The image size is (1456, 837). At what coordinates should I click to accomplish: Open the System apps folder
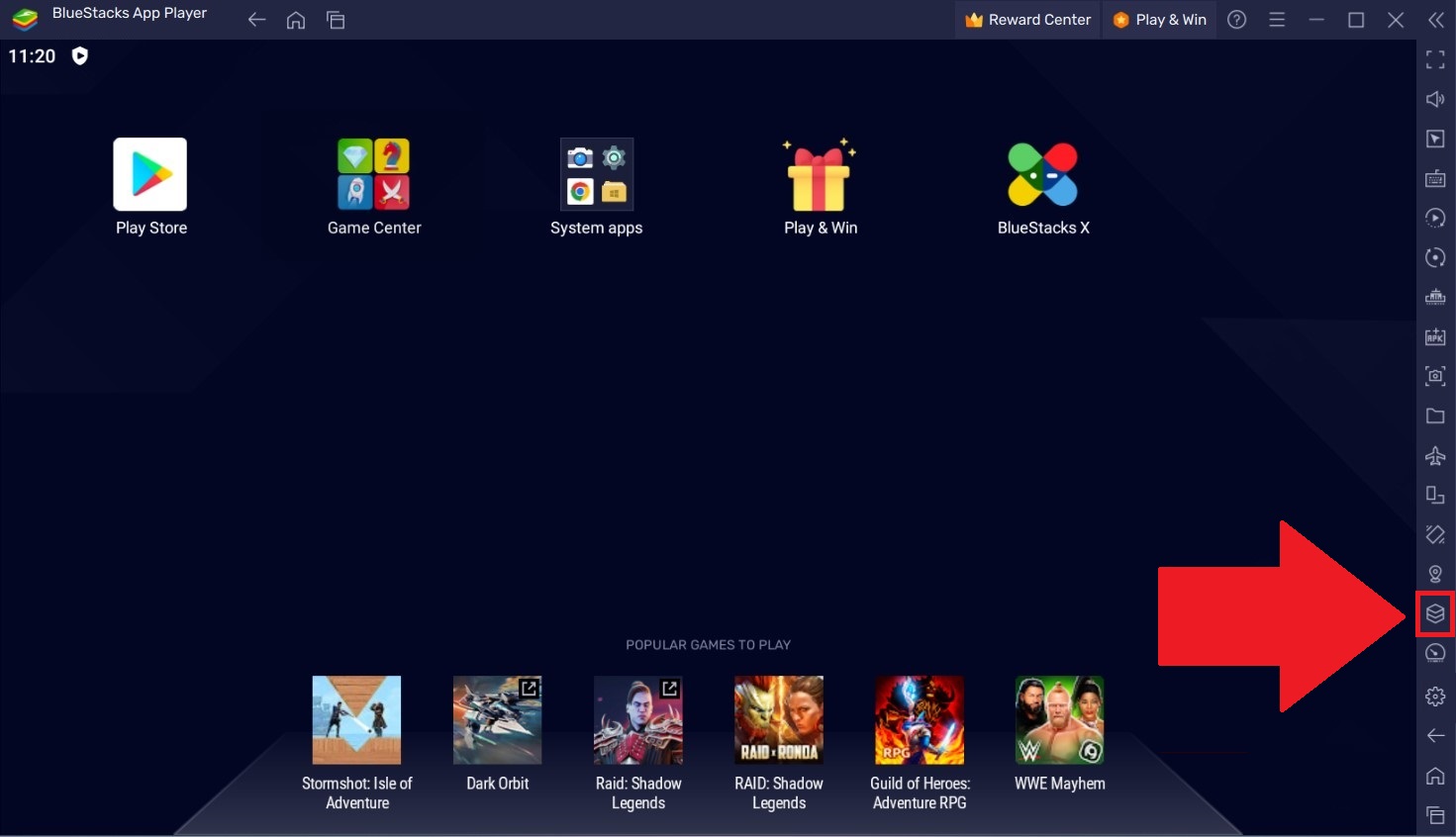click(596, 187)
